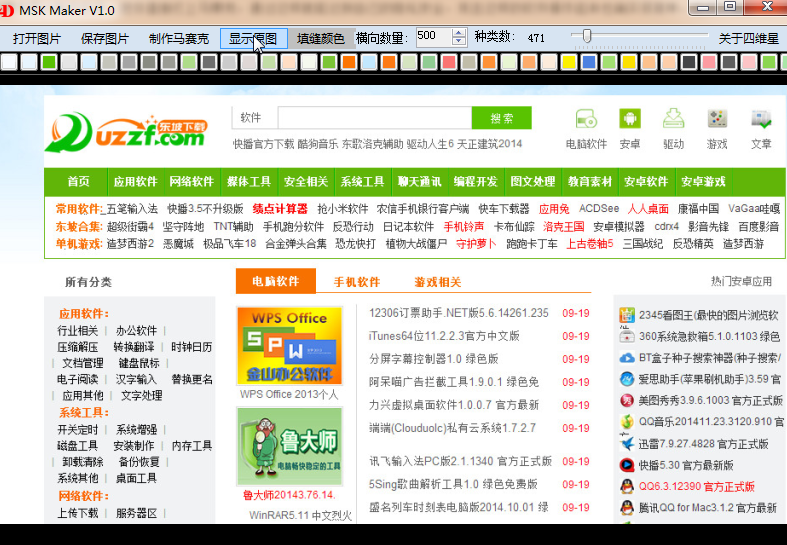The height and width of the screenshot is (545, 787).
Task: Open the 压缩解压 category link
Action: pos(78,347)
